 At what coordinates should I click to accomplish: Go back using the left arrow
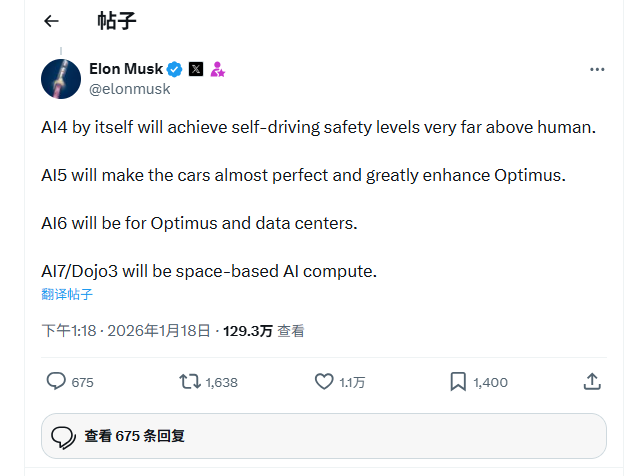(x=51, y=20)
